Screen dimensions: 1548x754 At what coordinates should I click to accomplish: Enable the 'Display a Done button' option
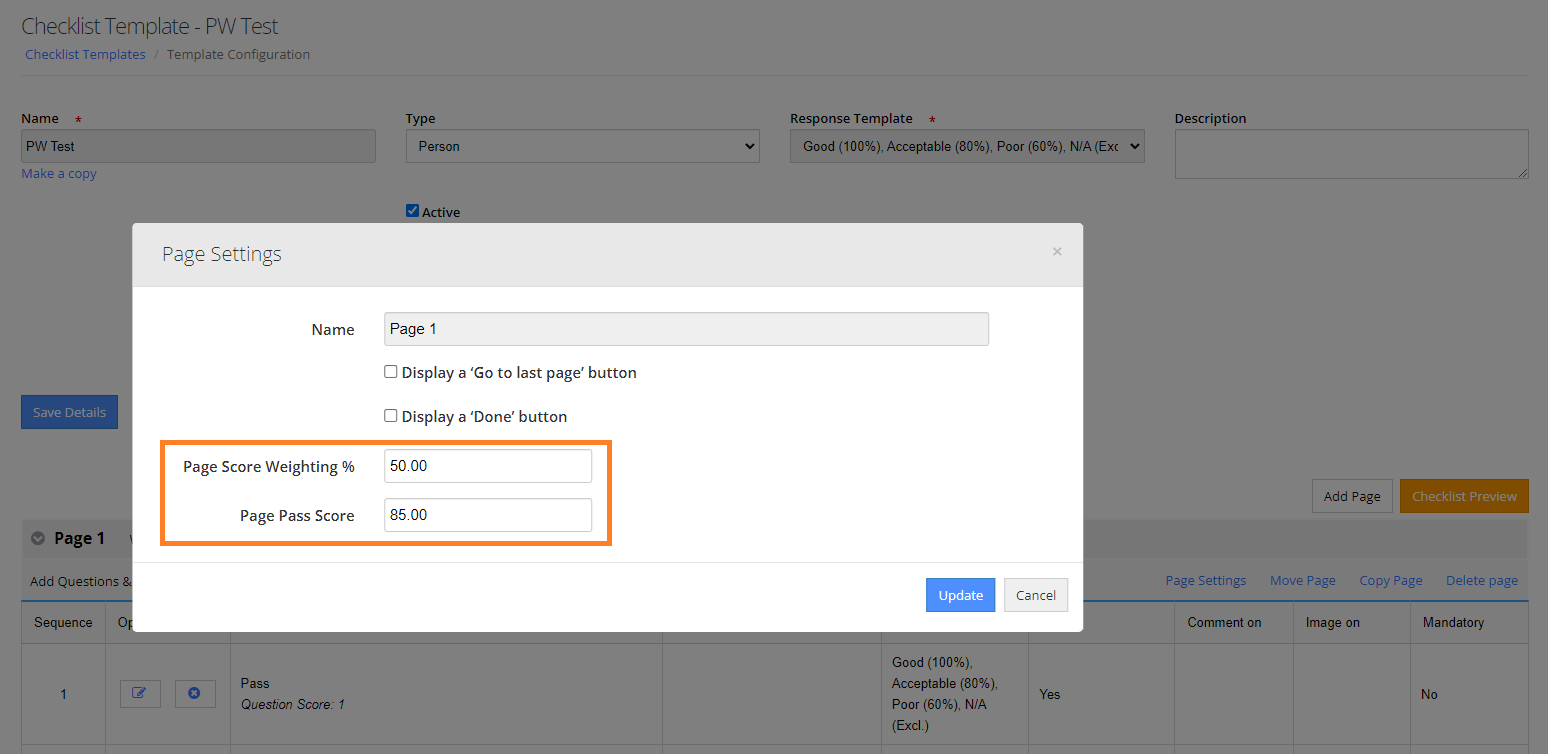pyautogui.click(x=391, y=415)
